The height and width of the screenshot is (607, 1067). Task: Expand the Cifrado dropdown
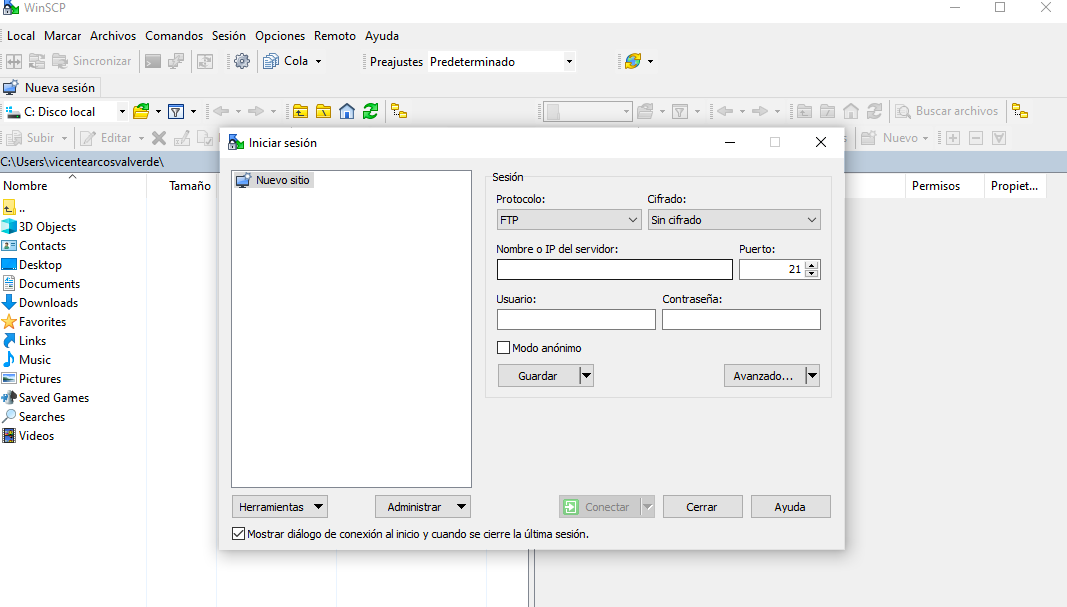tap(733, 219)
